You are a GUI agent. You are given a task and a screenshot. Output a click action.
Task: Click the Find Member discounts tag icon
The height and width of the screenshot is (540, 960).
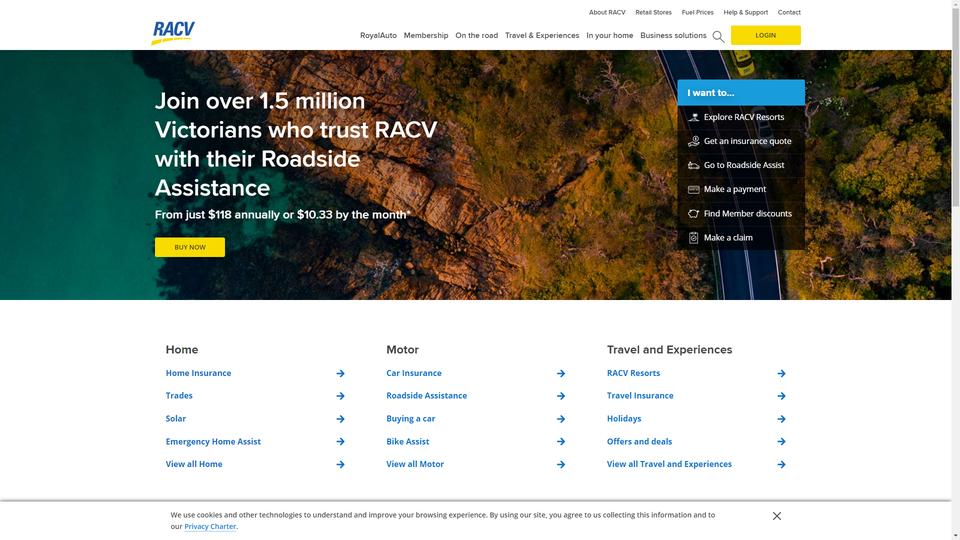tap(693, 214)
